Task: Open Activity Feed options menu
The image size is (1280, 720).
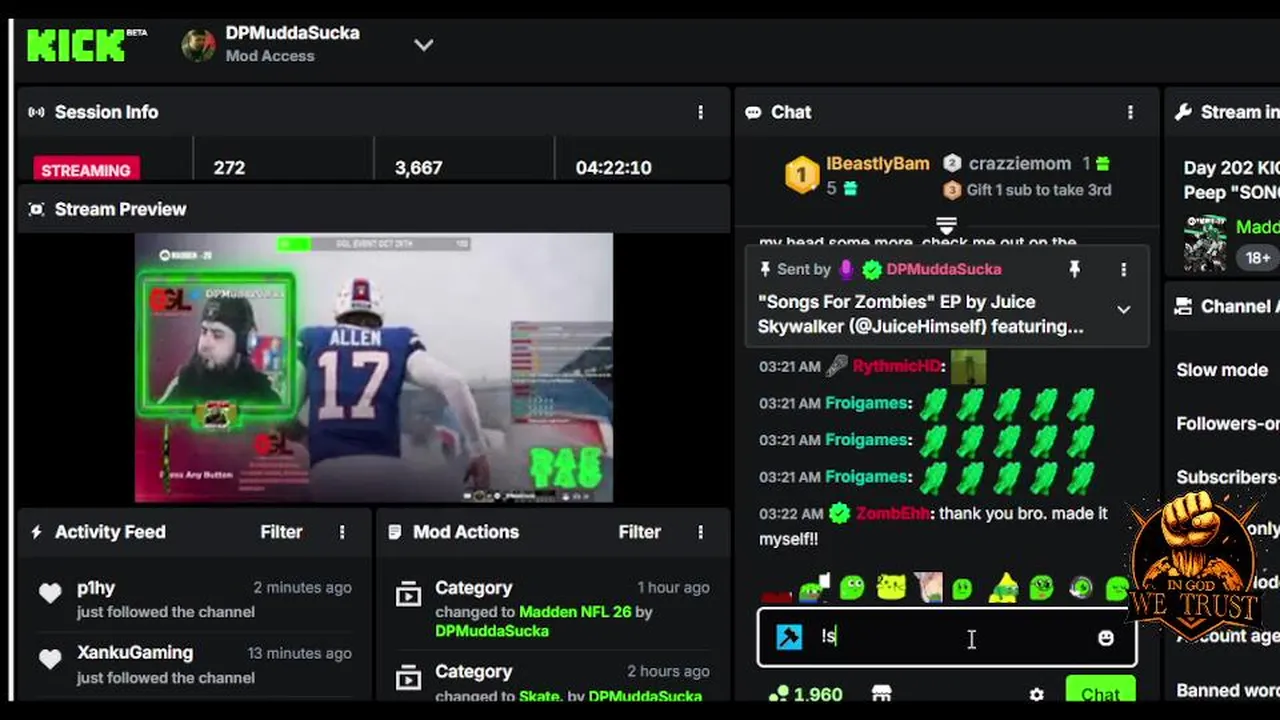Action: point(342,532)
